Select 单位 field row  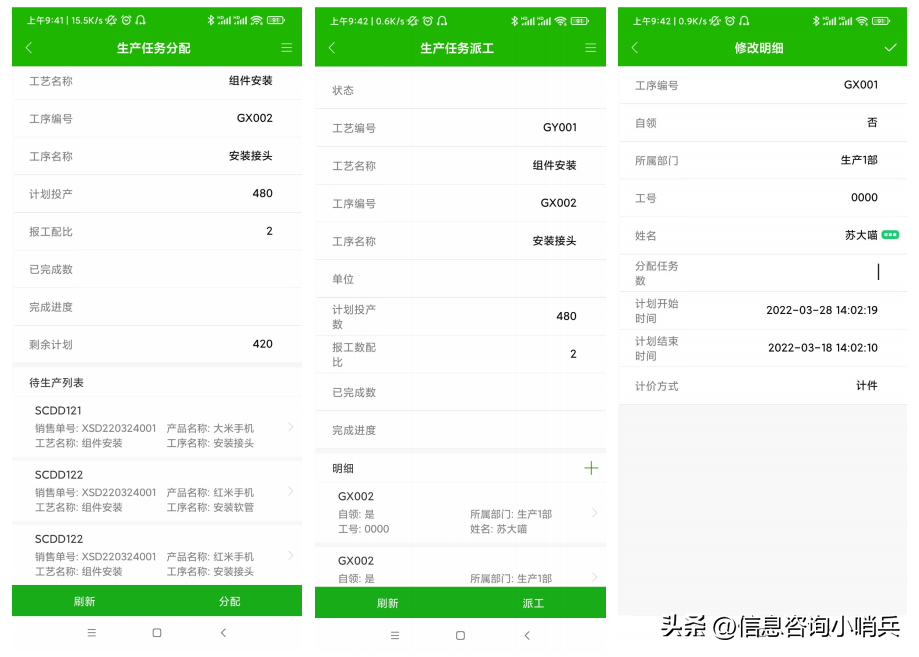(x=461, y=279)
